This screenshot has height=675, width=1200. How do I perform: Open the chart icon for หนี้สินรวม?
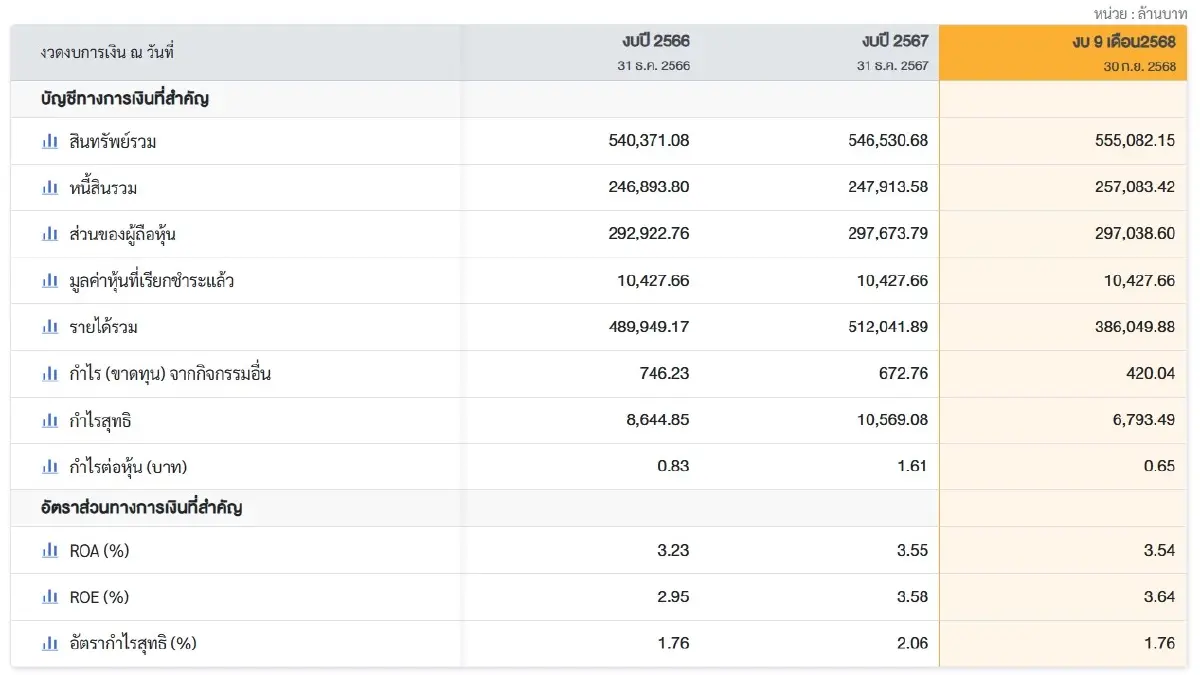tap(50, 188)
